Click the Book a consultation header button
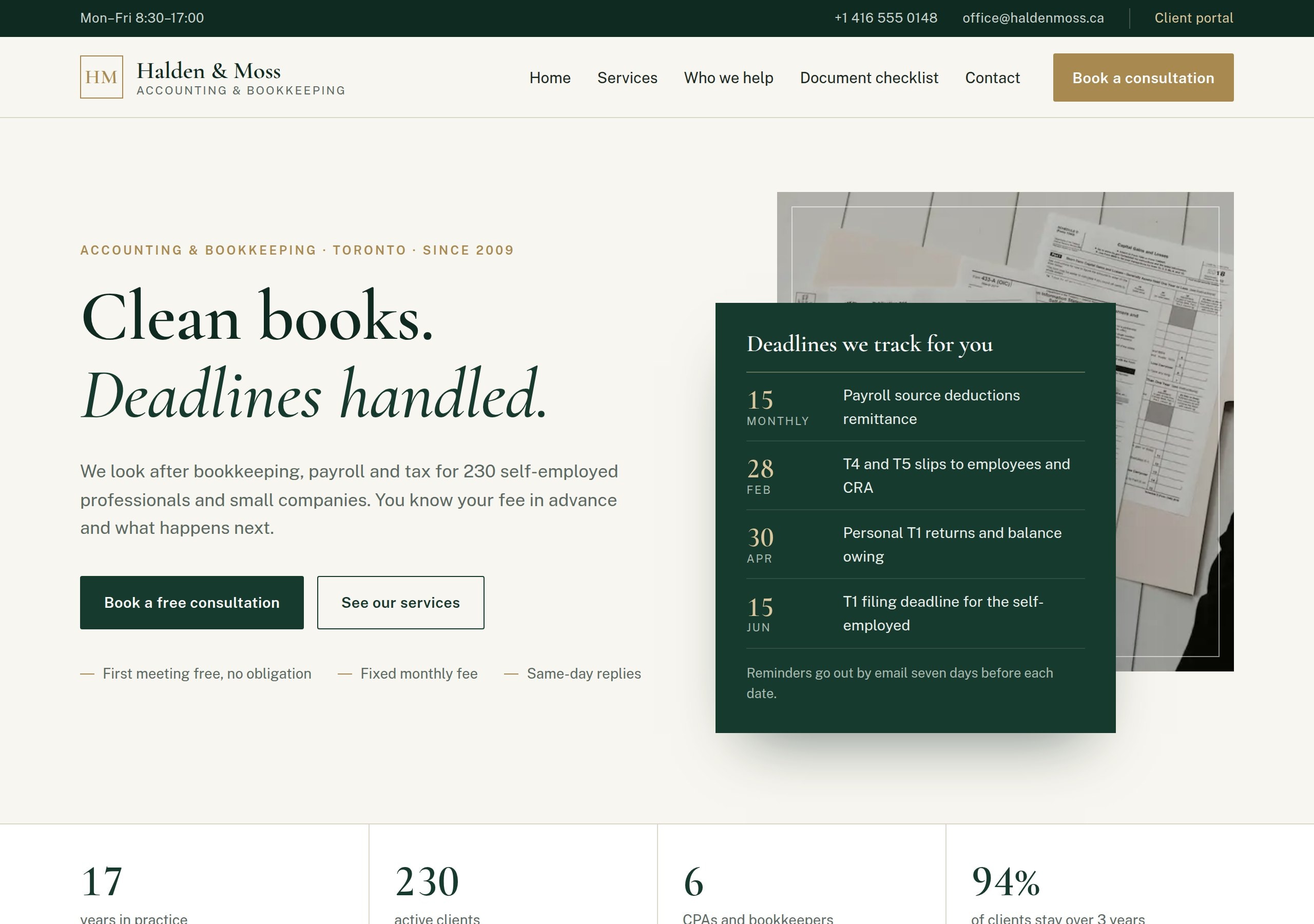Image resolution: width=1314 pixels, height=924 pixels. (1144, 78)
